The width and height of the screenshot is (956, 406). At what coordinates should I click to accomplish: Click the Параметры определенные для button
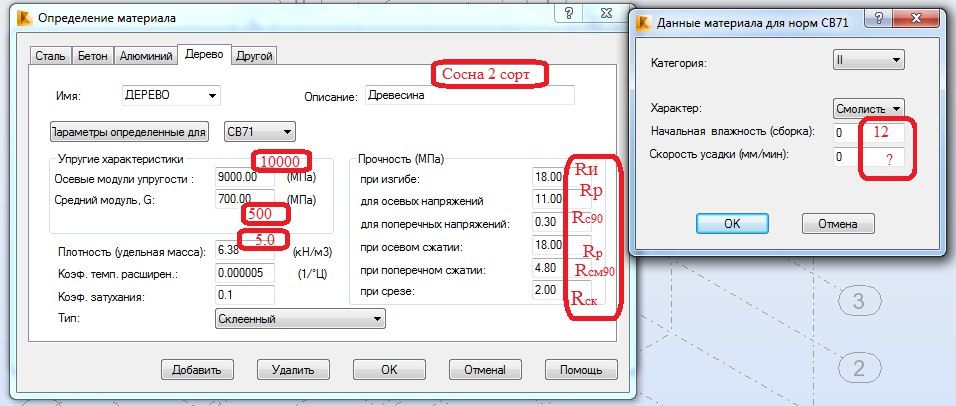[129, 131]
